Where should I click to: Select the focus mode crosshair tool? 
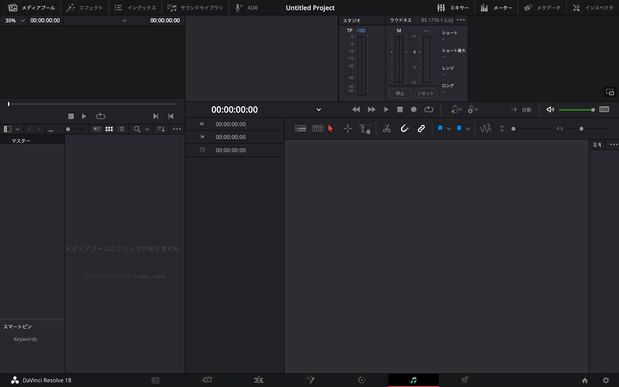pyautogui.click(x=347, y=129)
